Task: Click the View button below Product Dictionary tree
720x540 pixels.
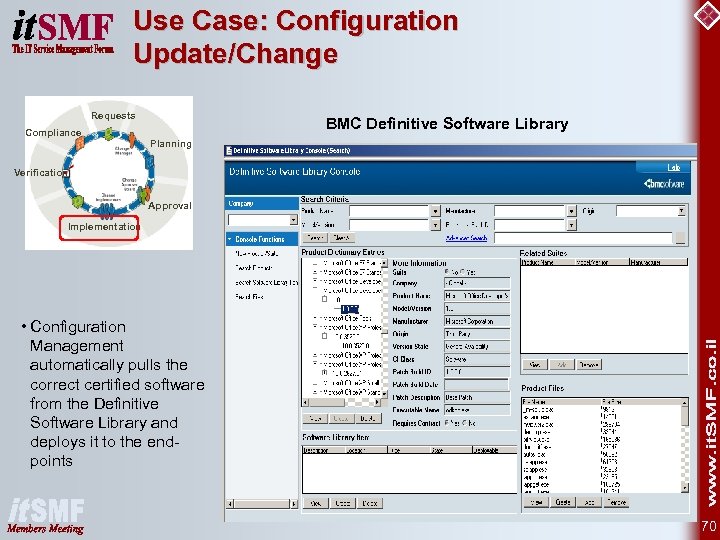Action: click(x=315, y=418)
